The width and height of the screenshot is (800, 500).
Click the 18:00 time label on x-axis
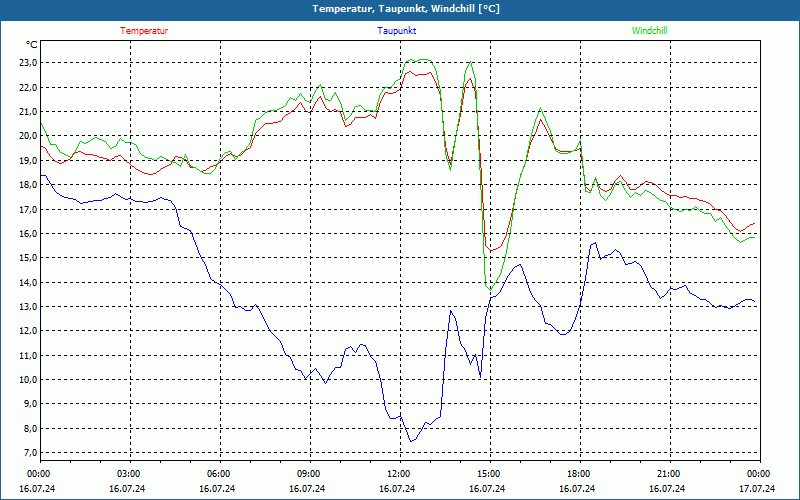tap(578, 474)
